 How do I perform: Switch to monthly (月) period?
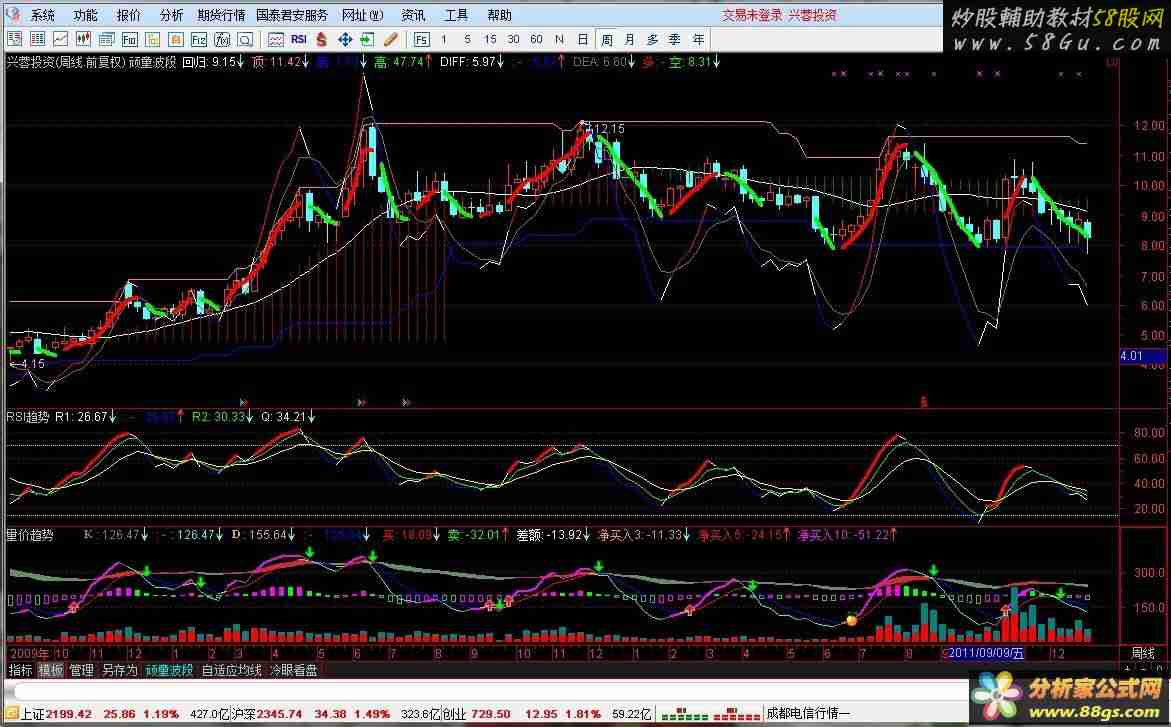pyautogui.click(x=630, y=39)
